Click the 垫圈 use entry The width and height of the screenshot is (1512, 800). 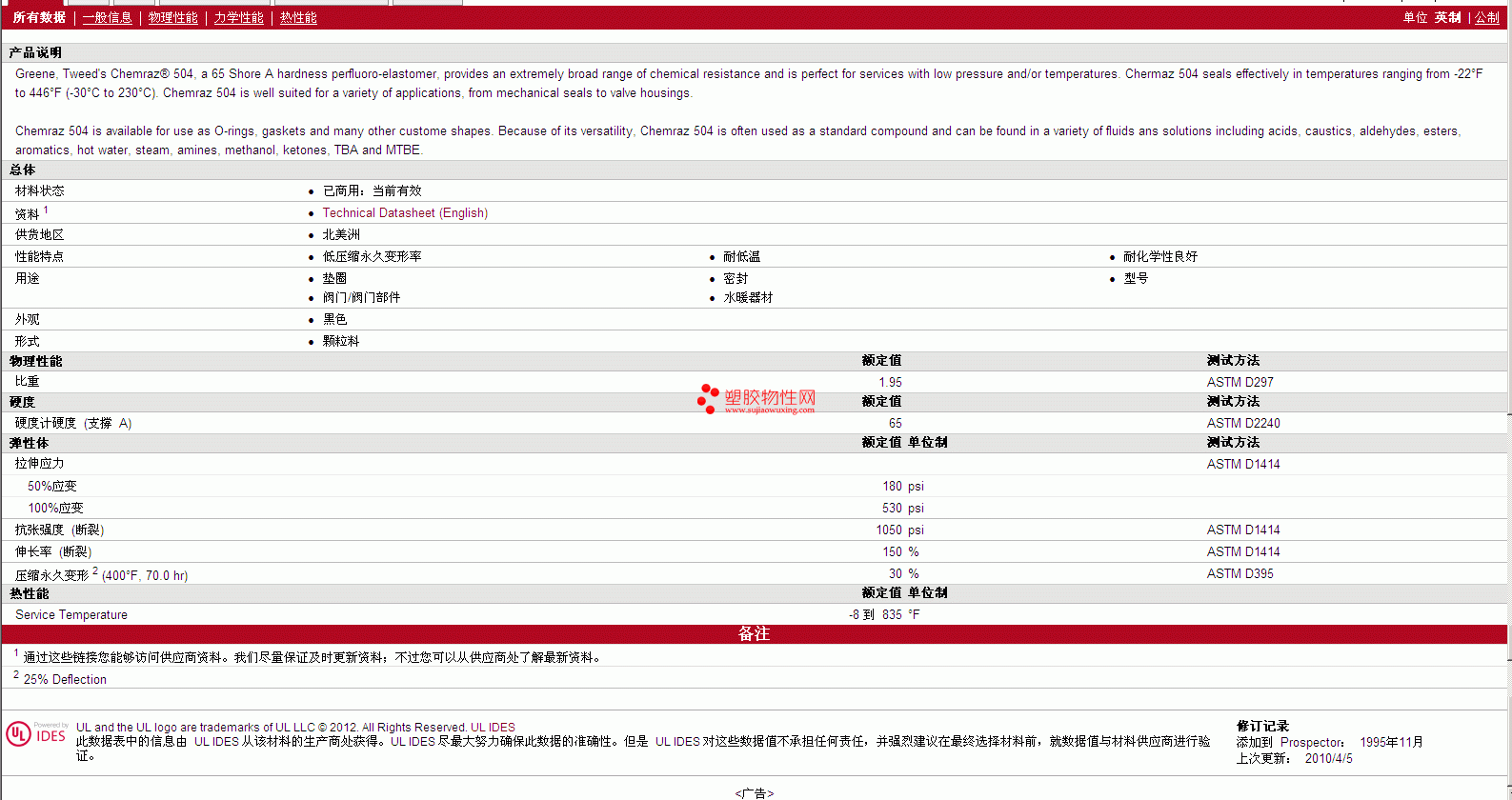click(334, 278)
